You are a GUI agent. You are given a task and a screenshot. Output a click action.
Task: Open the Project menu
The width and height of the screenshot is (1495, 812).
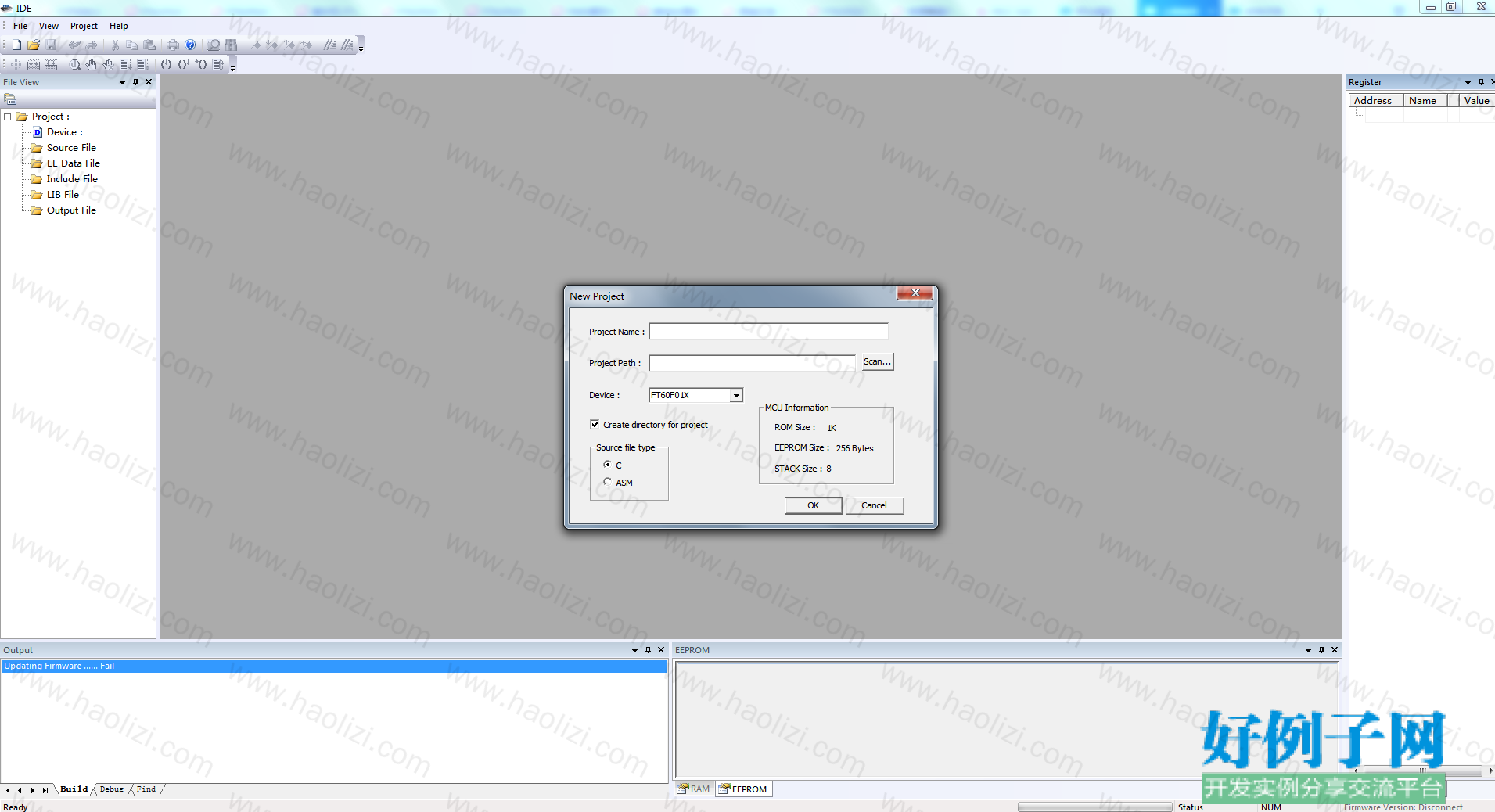click(84, 26)
